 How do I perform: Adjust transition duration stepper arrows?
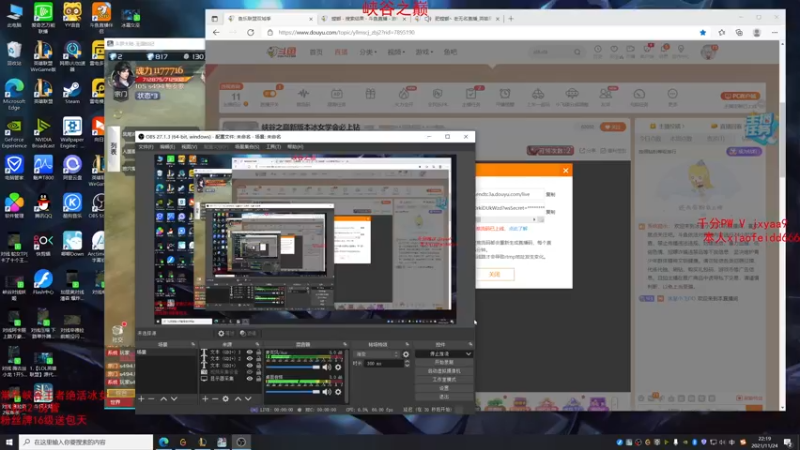tap(407, 363)
